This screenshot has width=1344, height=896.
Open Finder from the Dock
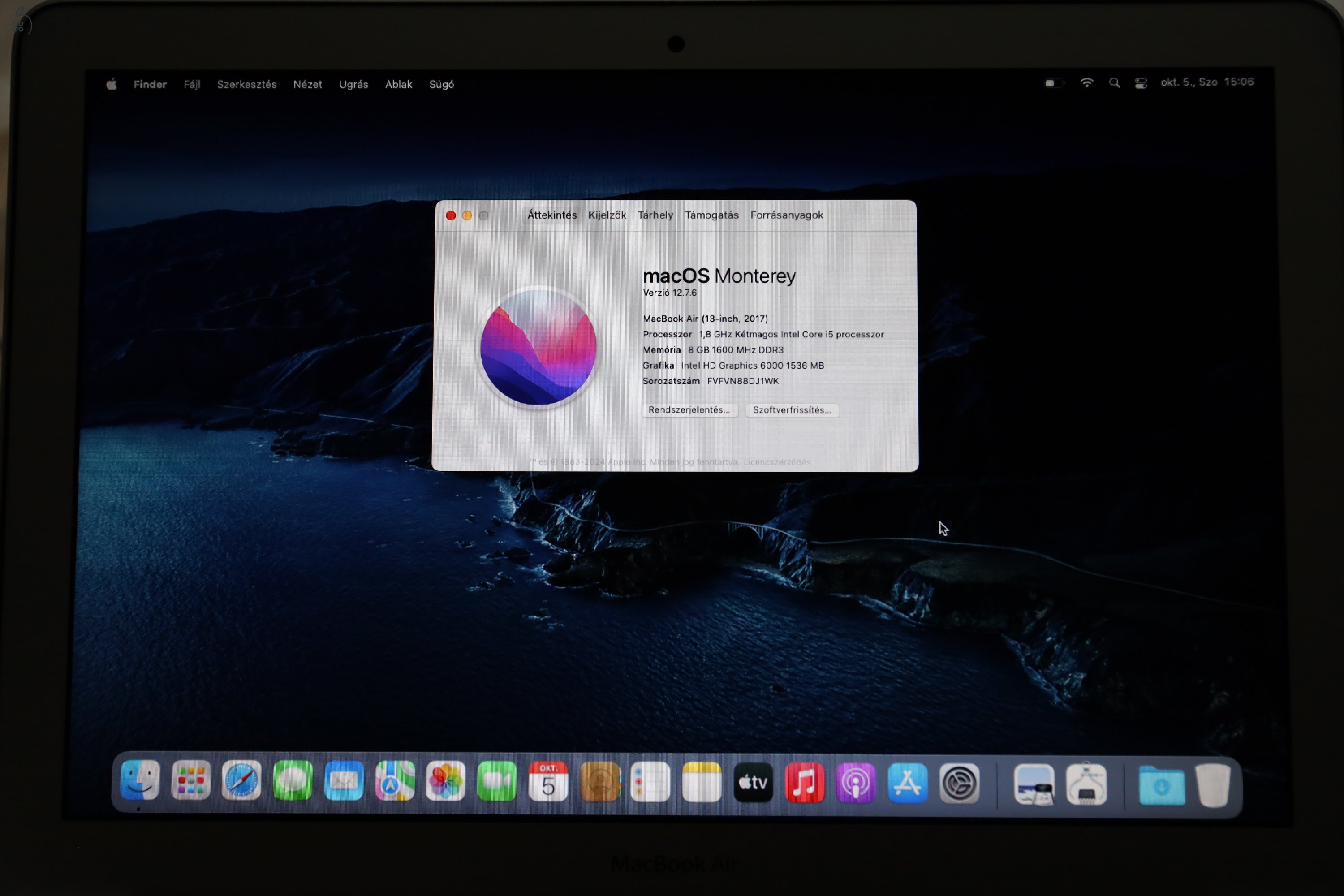coord(140,780)
